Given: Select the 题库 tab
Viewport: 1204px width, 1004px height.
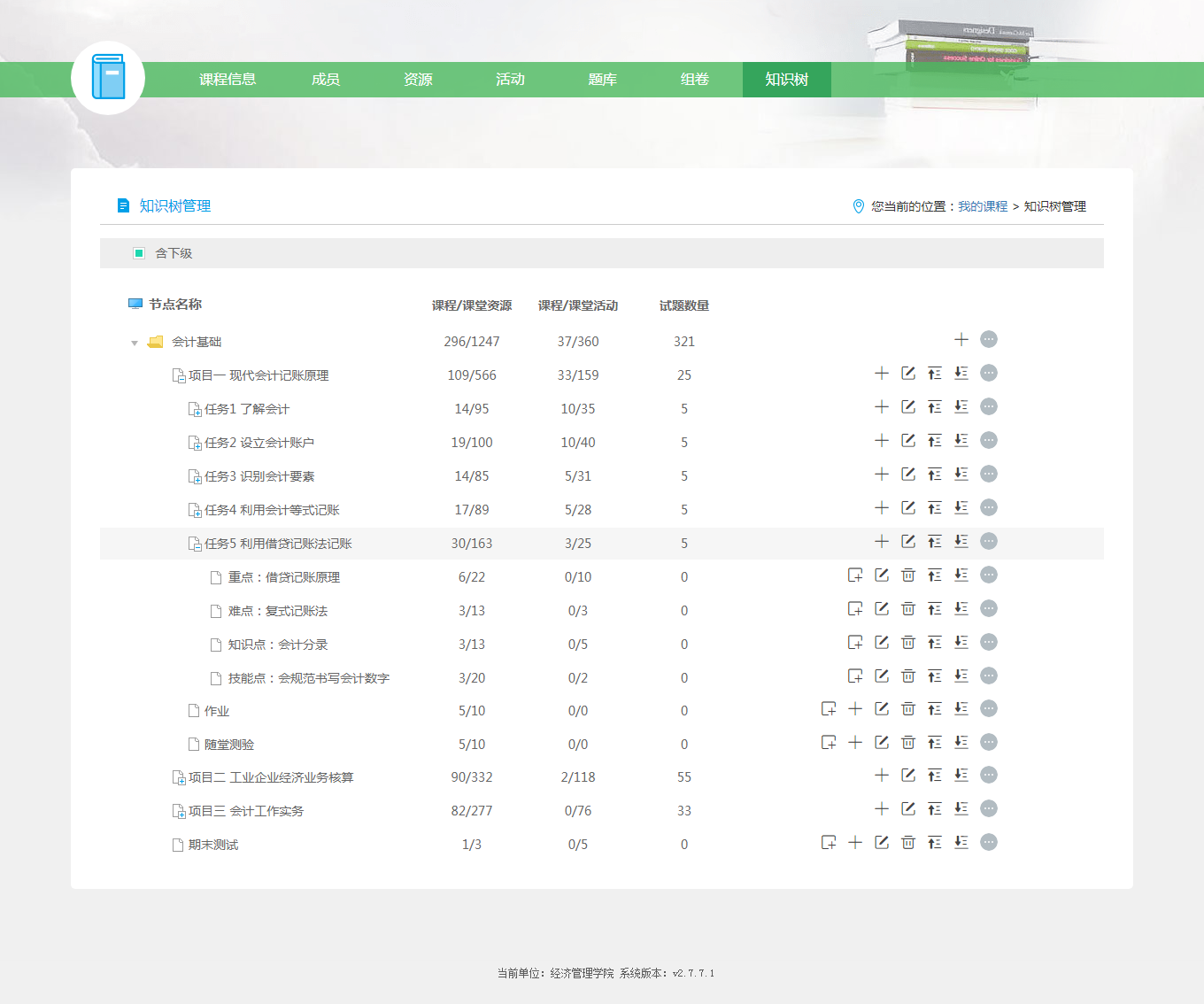Looking at the screenshot, I should (x=602, y=80).
